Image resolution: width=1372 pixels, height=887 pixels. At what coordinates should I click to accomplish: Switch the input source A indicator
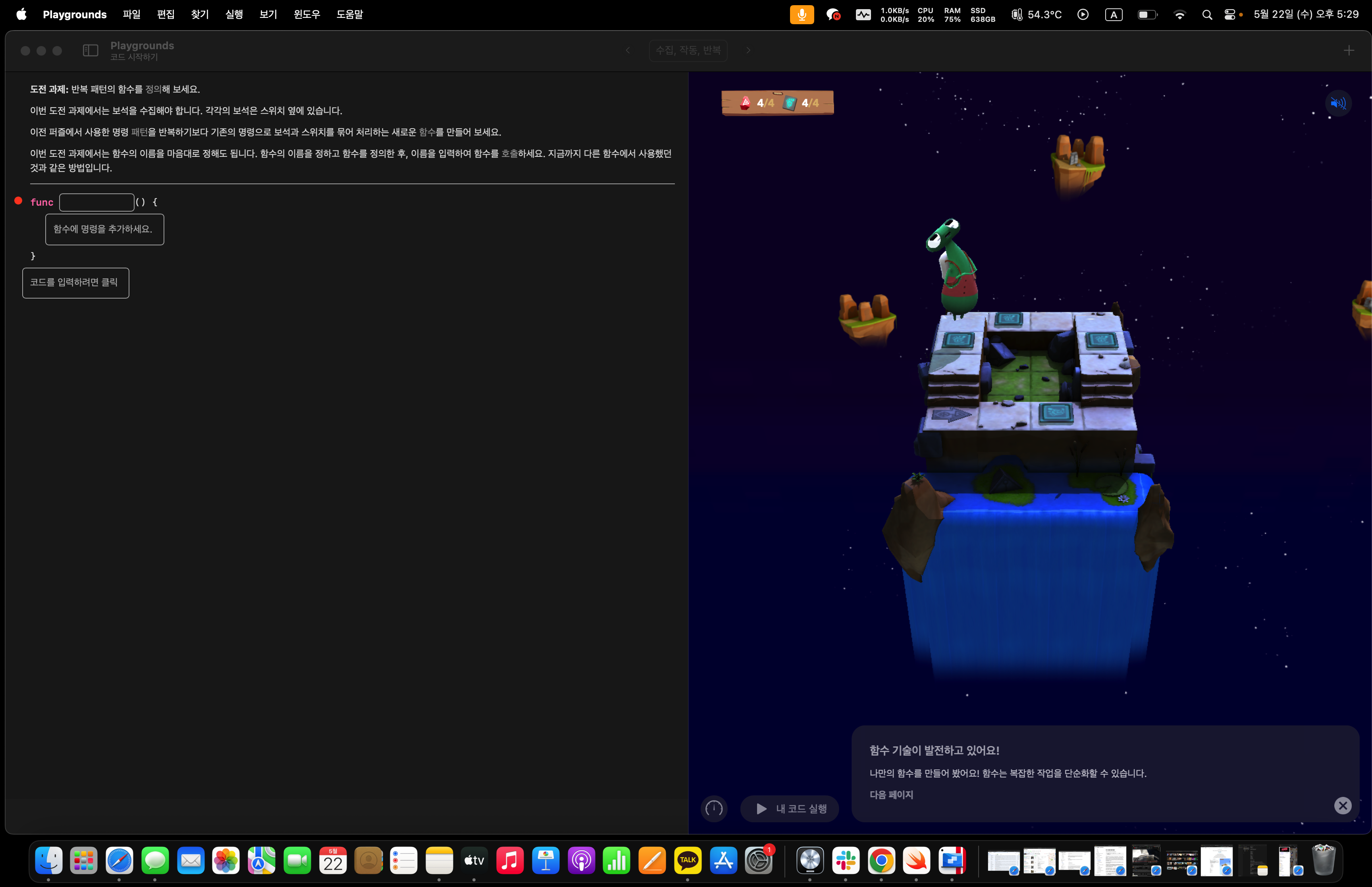click(1114, 14)
